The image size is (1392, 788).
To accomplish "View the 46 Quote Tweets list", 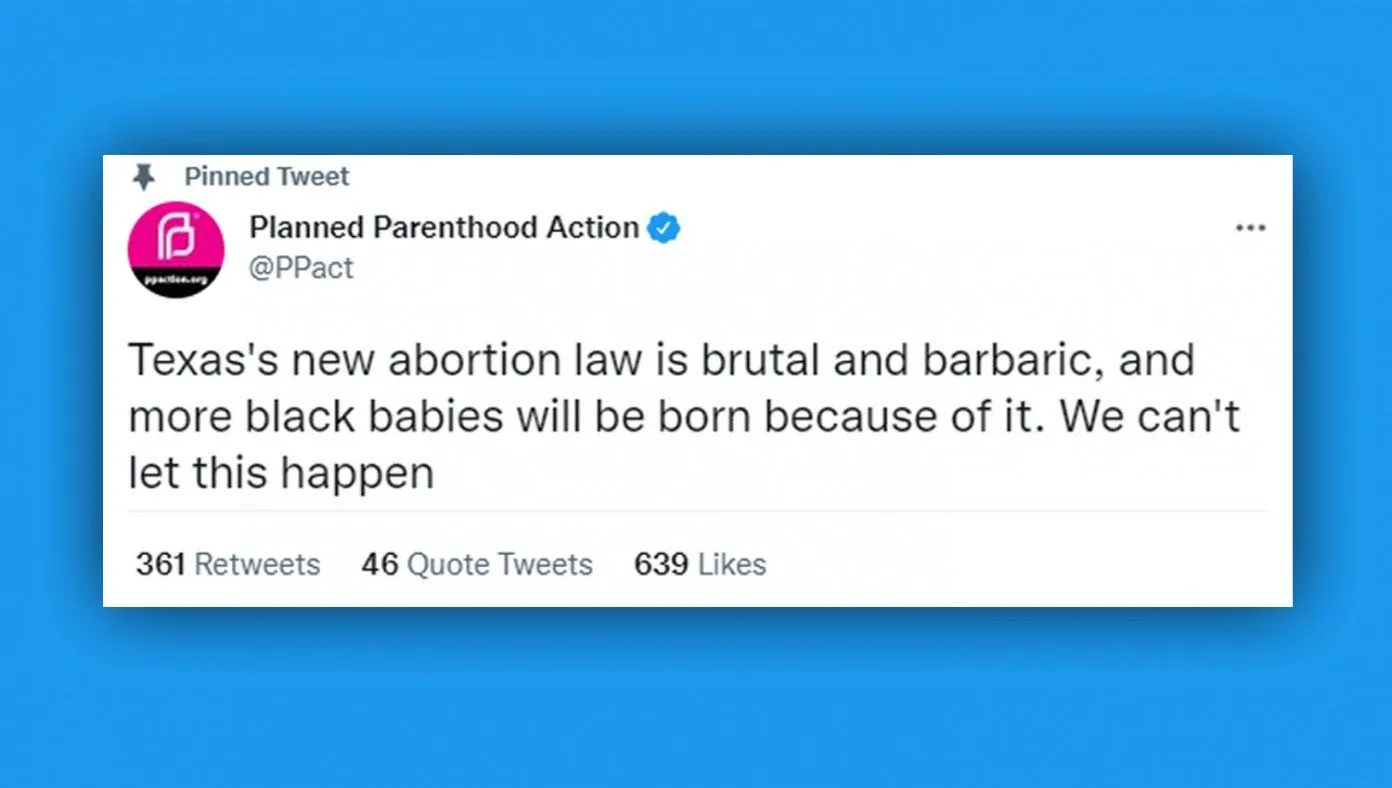I will tap(477, 564).
